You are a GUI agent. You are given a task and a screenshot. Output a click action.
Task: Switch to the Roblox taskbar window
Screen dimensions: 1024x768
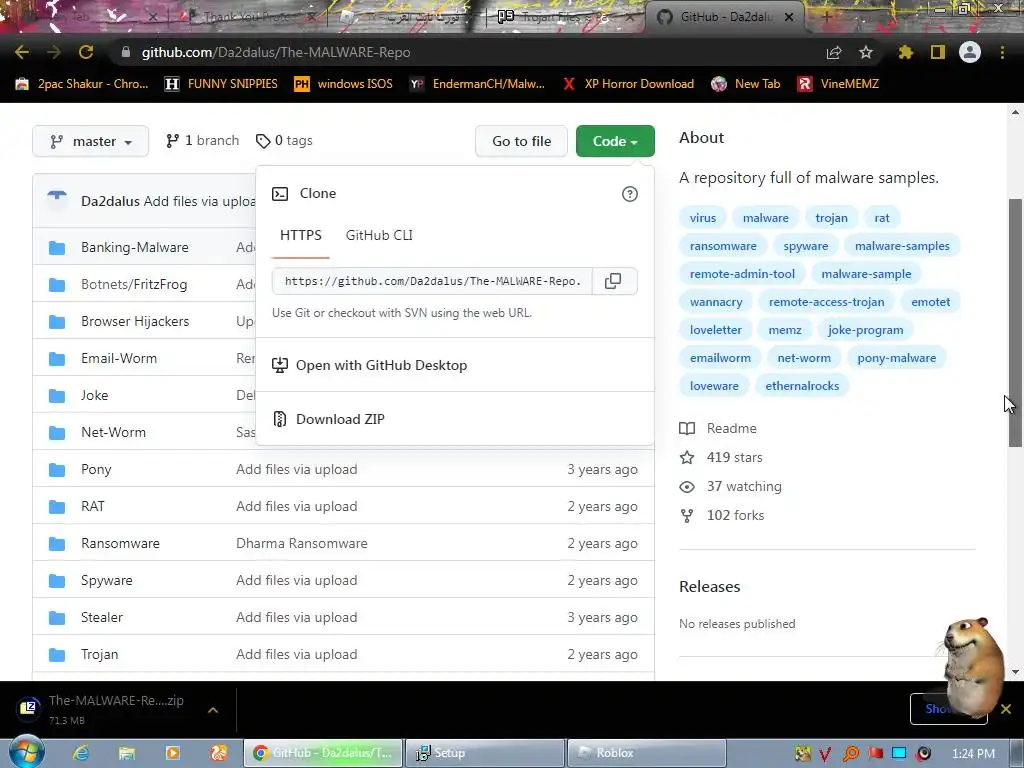click(x=647, y=753)
